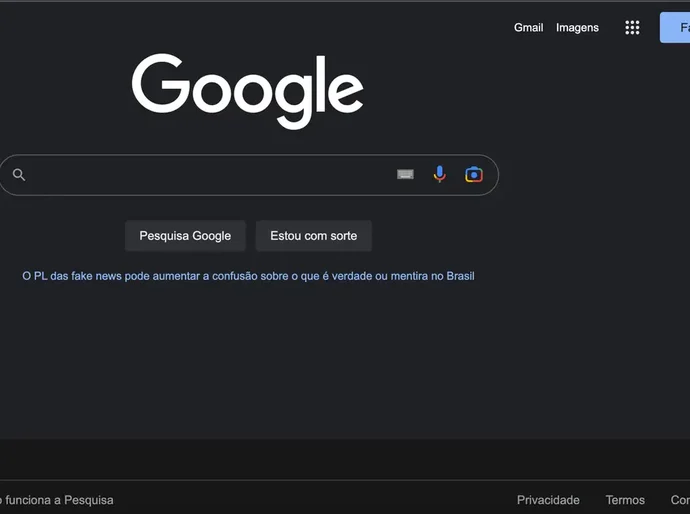Open the Privacidade footer link

coord(548,500)
